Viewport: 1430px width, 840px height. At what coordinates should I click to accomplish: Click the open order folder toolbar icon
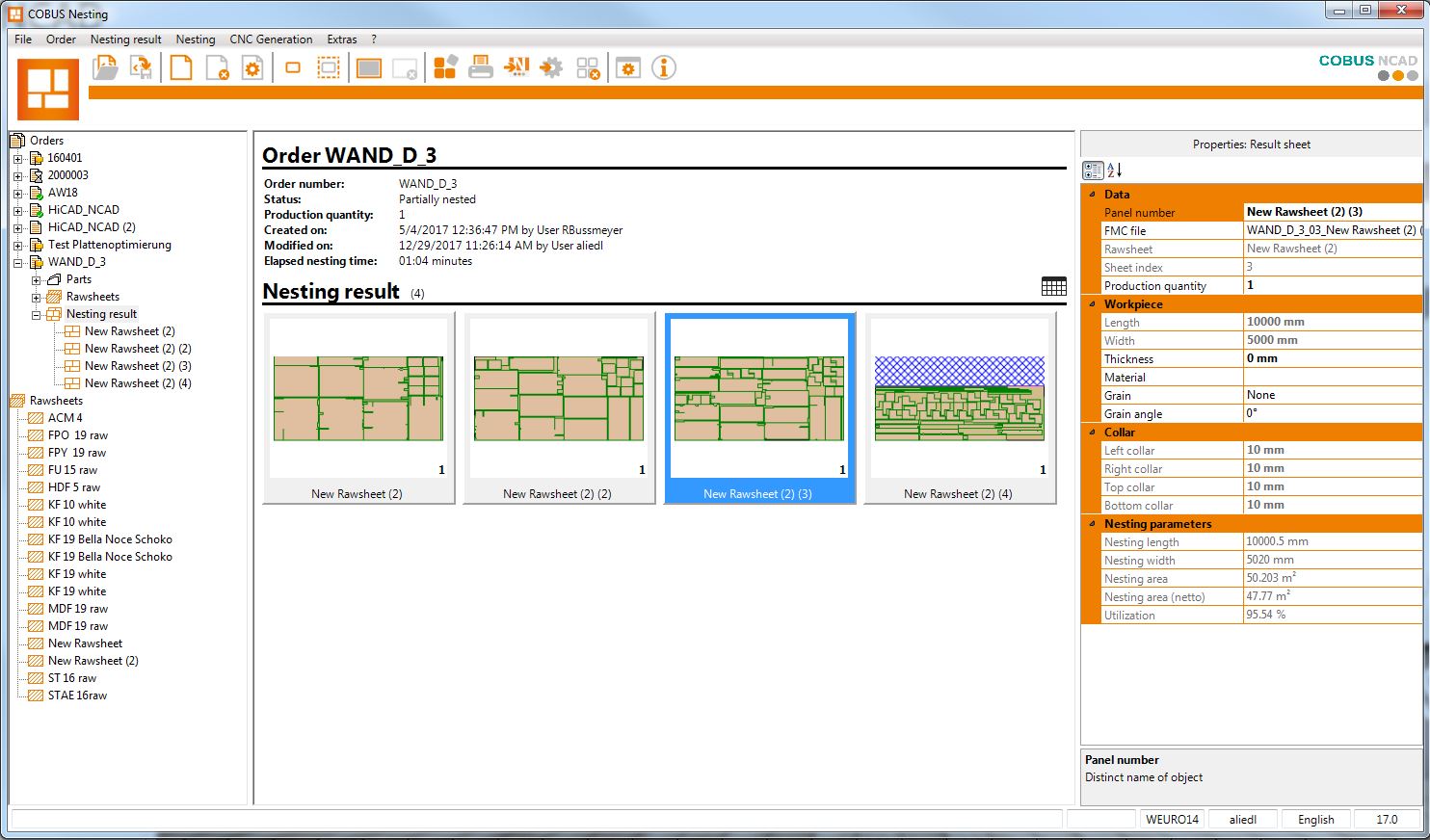click(x=105, y=67)
